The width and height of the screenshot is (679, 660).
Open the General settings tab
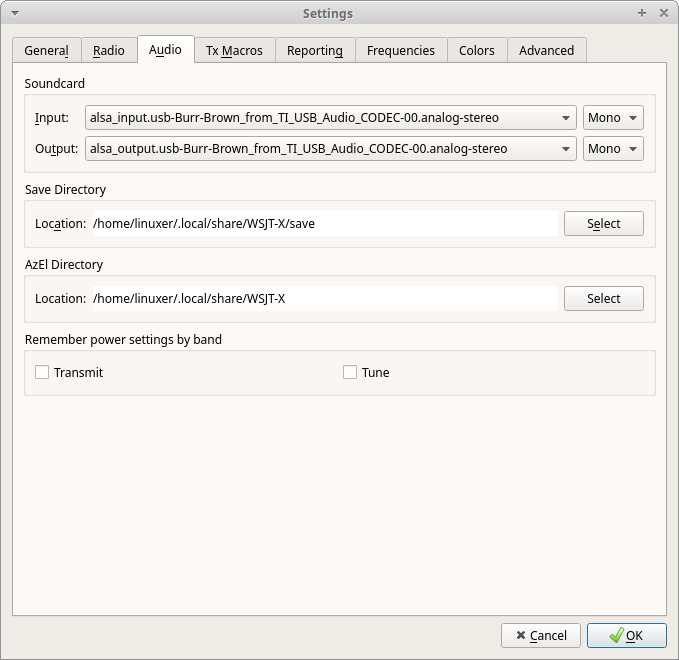tap(47, 50)
